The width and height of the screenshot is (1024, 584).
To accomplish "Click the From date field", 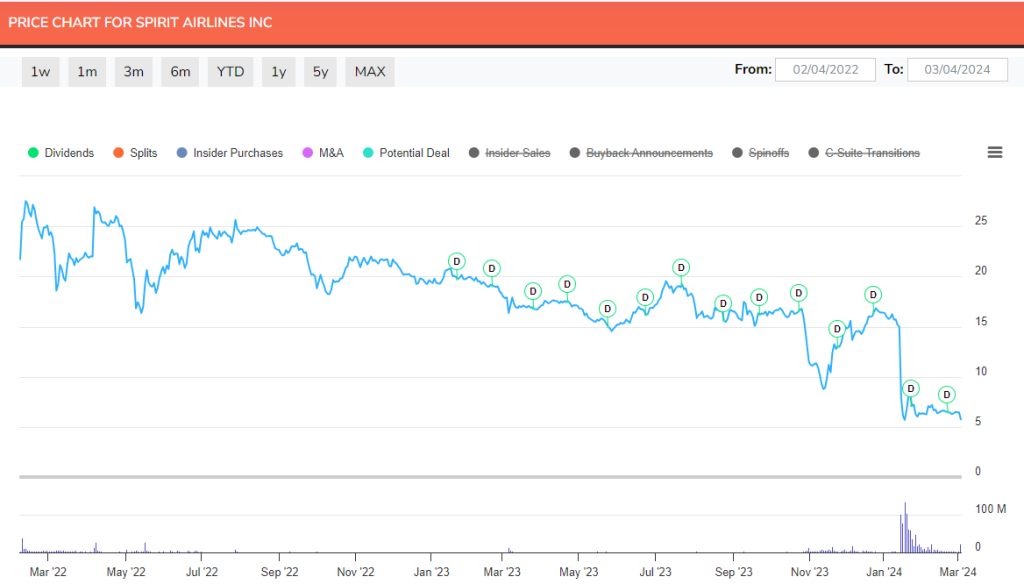I will (x=825, y=69).
